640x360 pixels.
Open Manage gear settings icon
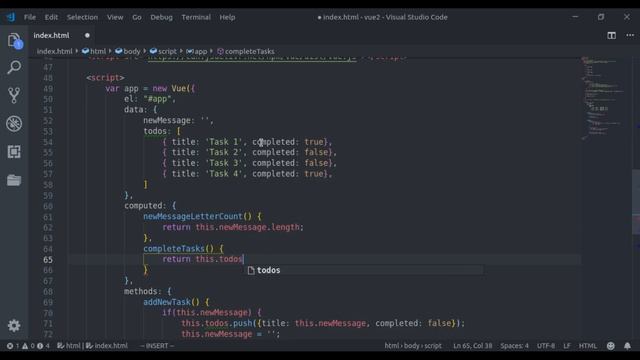tap(14, 325)
